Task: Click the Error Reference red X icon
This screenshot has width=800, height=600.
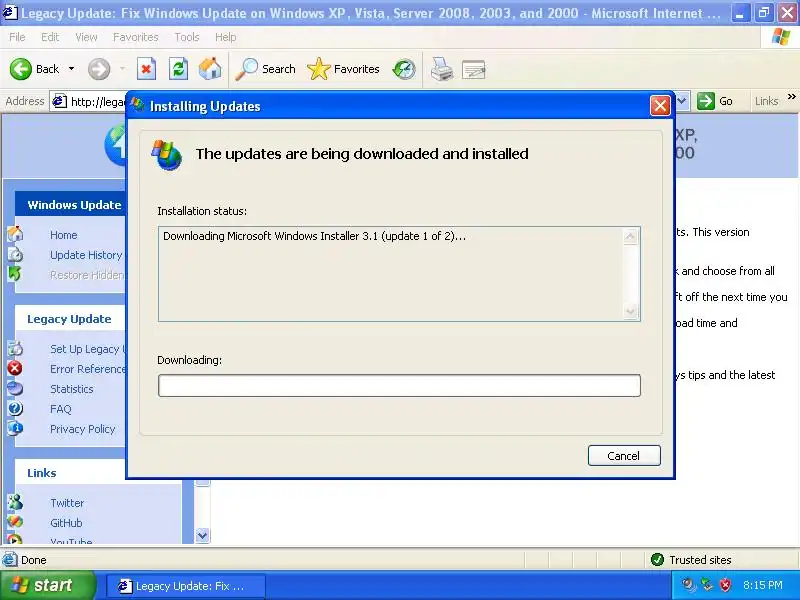Action: pos(15,368)
